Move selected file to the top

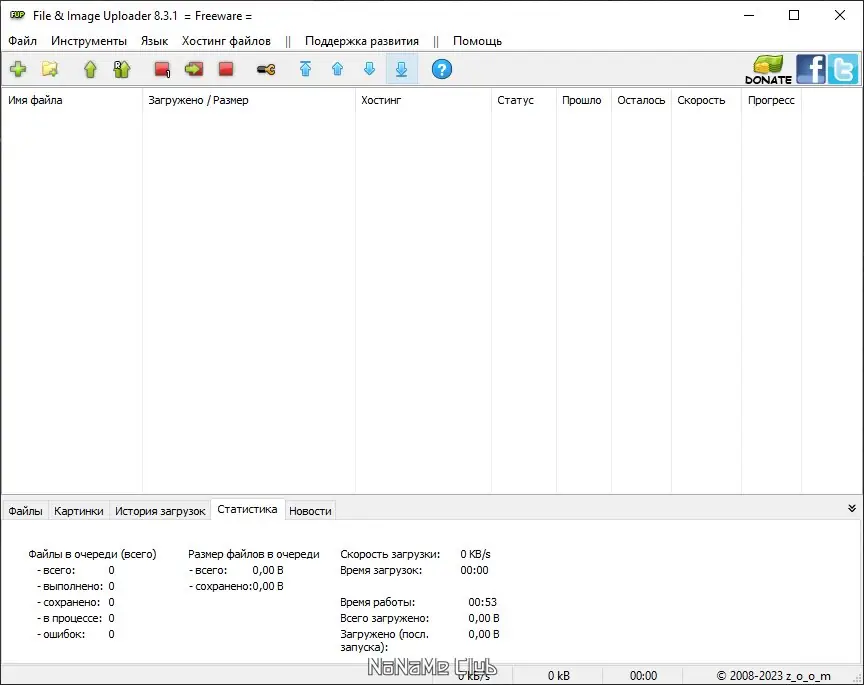point(306,69)
